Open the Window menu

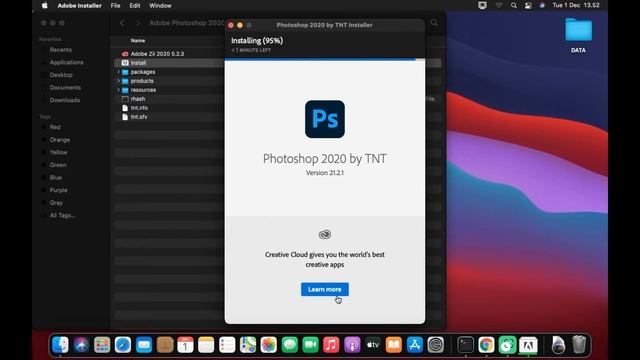[x=160, y=5]
